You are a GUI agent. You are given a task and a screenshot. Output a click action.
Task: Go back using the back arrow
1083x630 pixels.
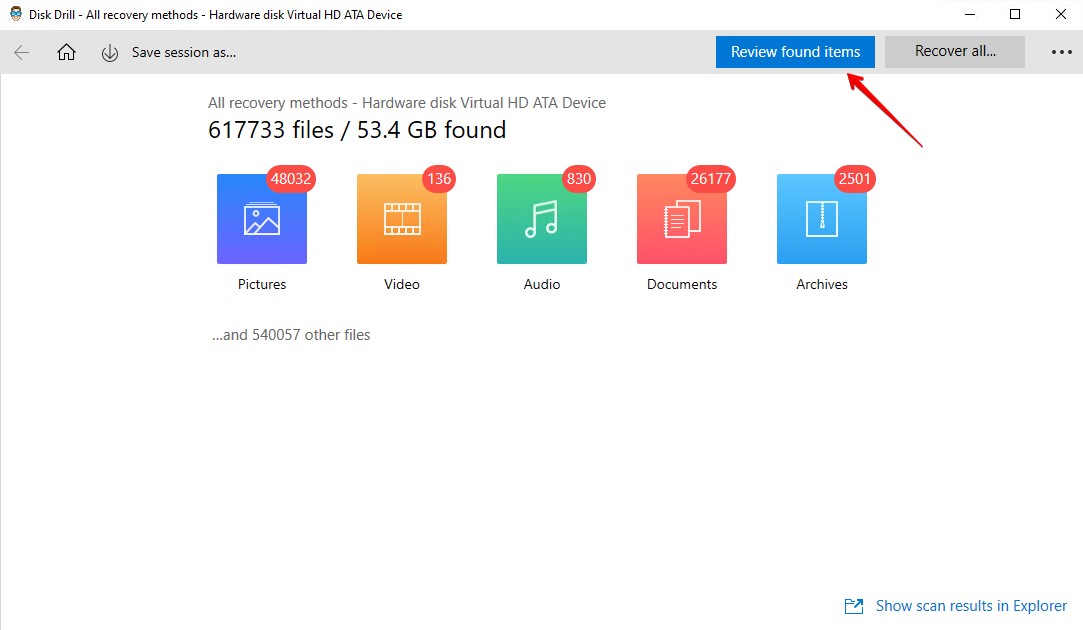tap(21, 52)
